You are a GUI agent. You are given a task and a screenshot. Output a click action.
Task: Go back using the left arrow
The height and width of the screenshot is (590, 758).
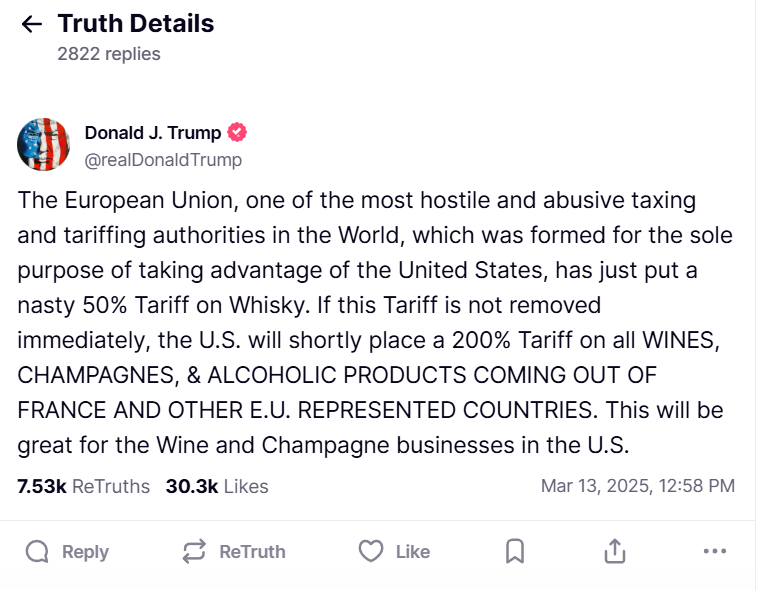click(x=32, y=24)
